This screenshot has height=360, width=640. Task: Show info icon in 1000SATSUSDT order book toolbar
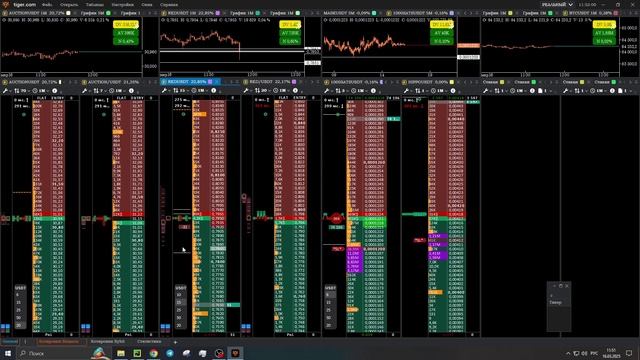coord(373,91)
